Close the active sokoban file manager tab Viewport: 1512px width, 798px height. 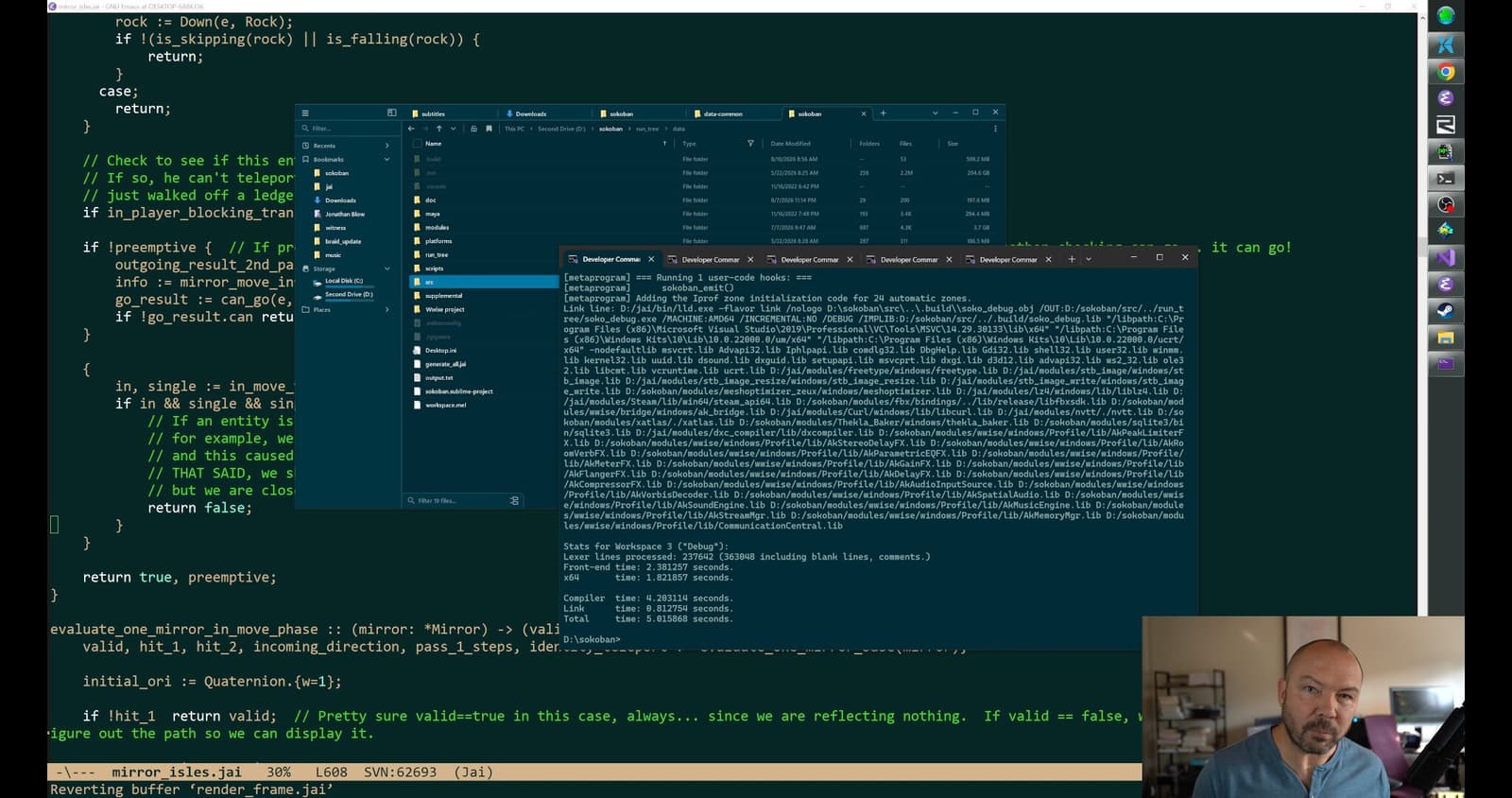pos(863,113)
